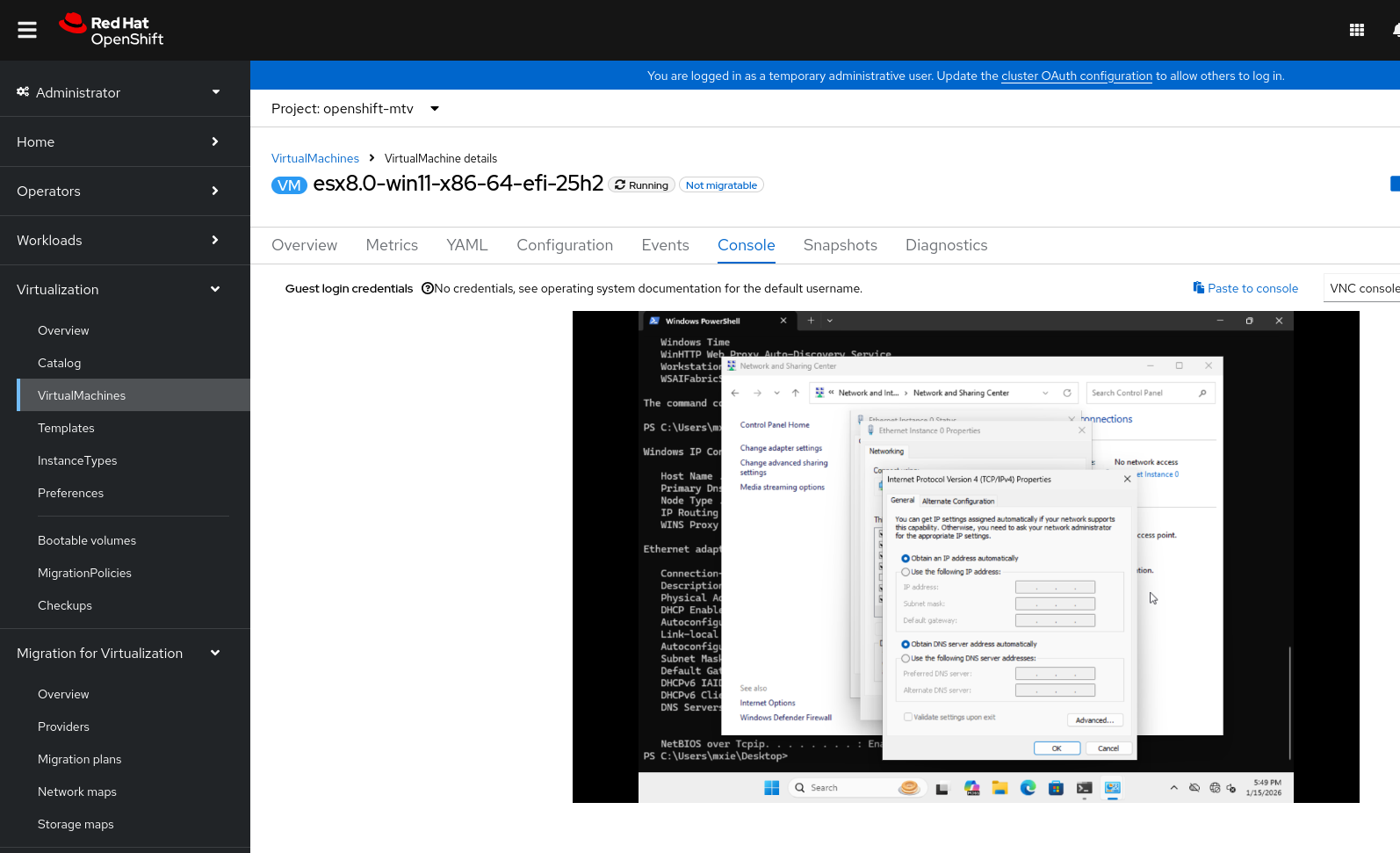Click Cancel in the IPv4 Properties dialog
This screenshot has height=853, width=1400.
point(1108,748)
